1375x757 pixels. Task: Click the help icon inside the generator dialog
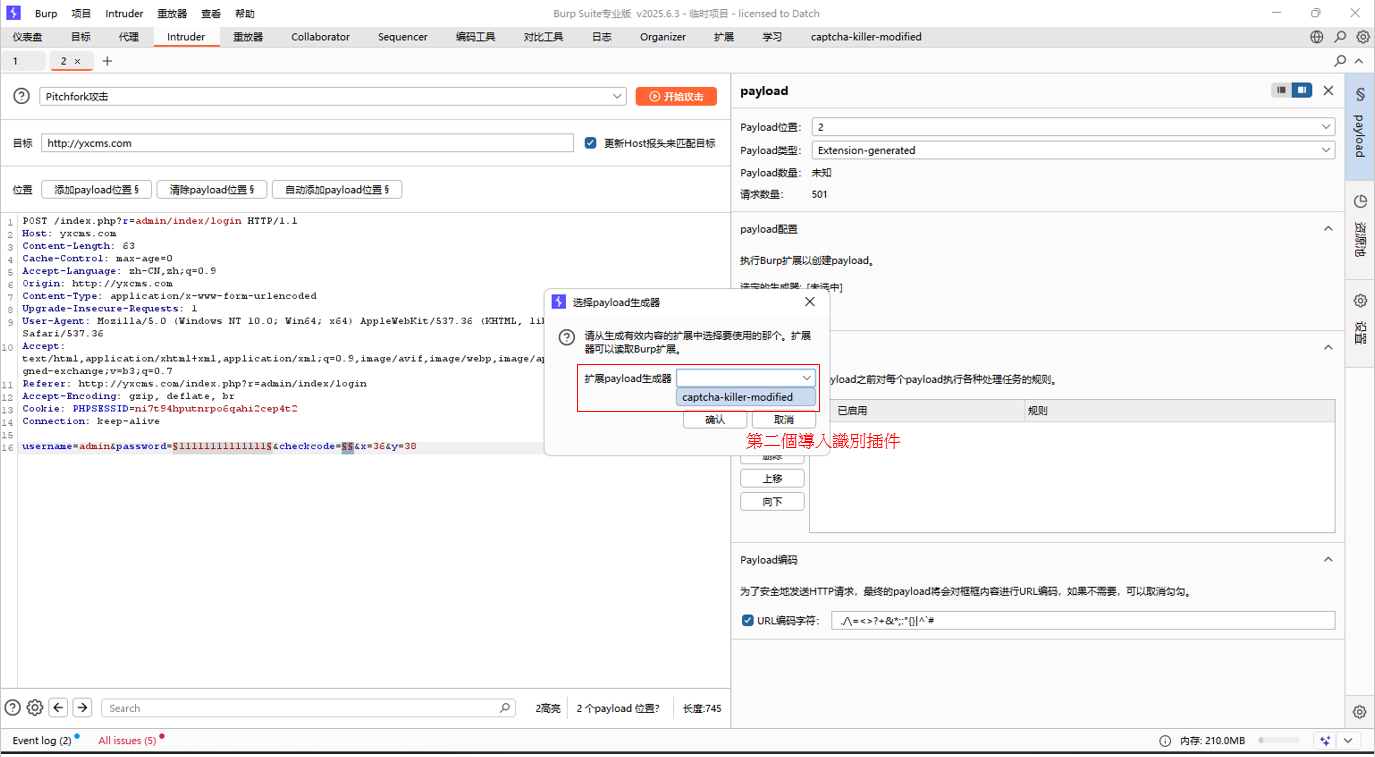click(567, 337)
